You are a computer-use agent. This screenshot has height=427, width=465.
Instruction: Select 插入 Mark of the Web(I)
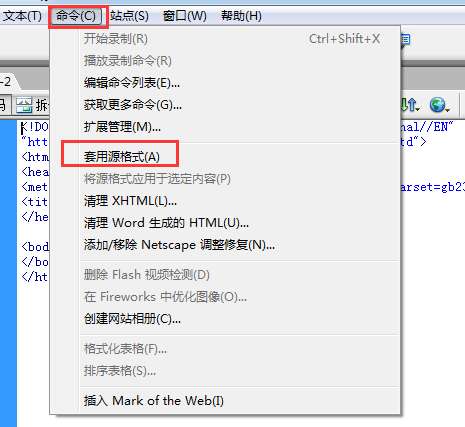(x=154, y=400)
